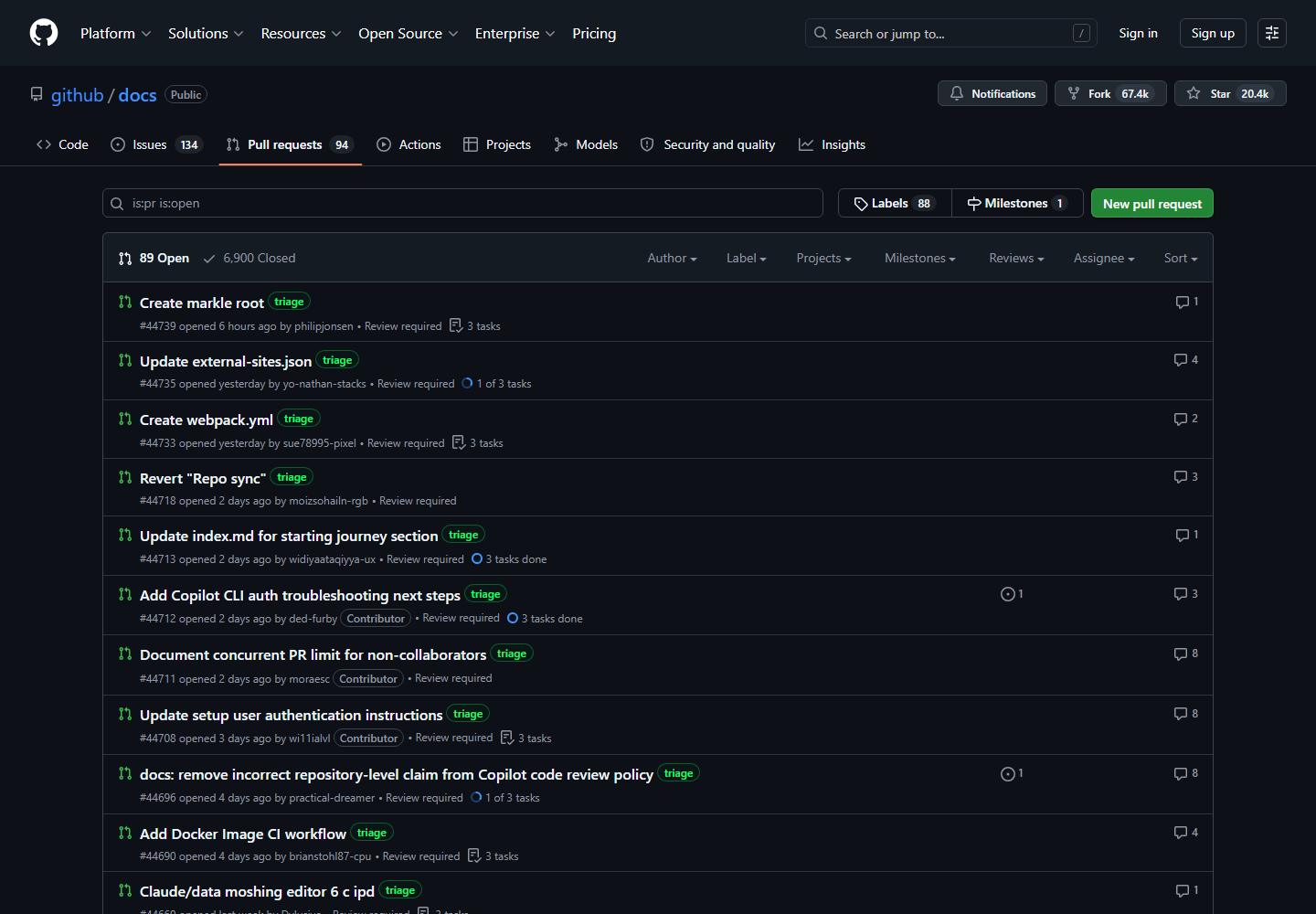This screenshot has width=1316, height=914.
Task: Click tasks done icon for Copilot CLI auth PR
Action: [513, 618]
